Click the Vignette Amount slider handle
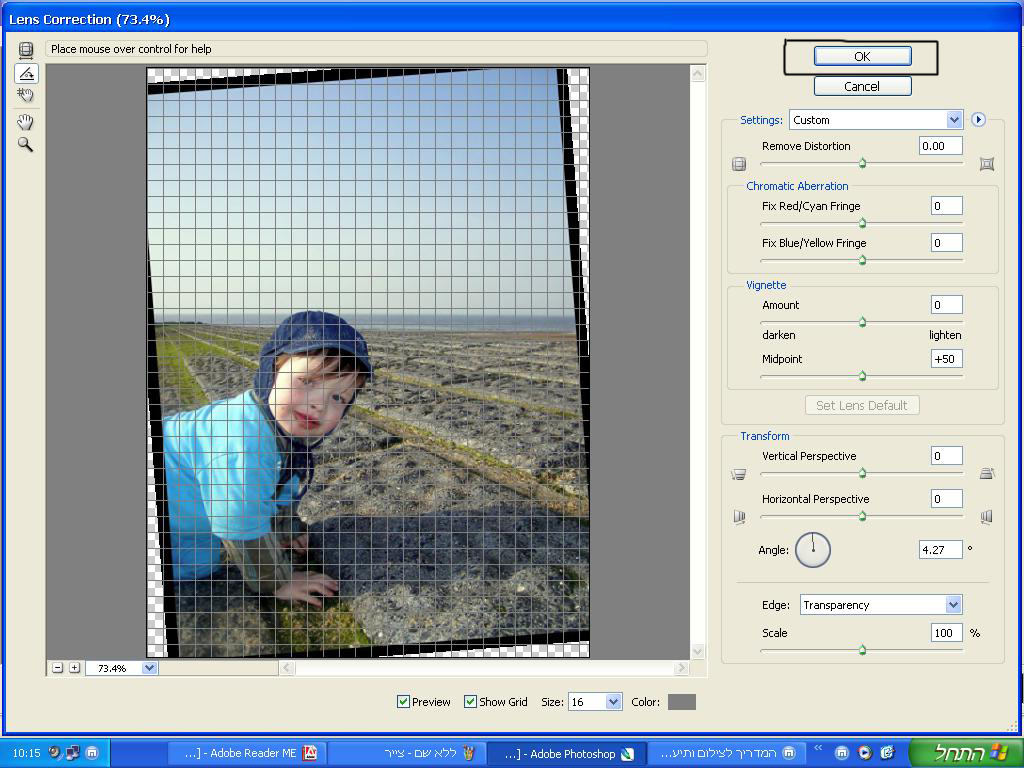This screenshot has width=1024, height=768. 862,322
